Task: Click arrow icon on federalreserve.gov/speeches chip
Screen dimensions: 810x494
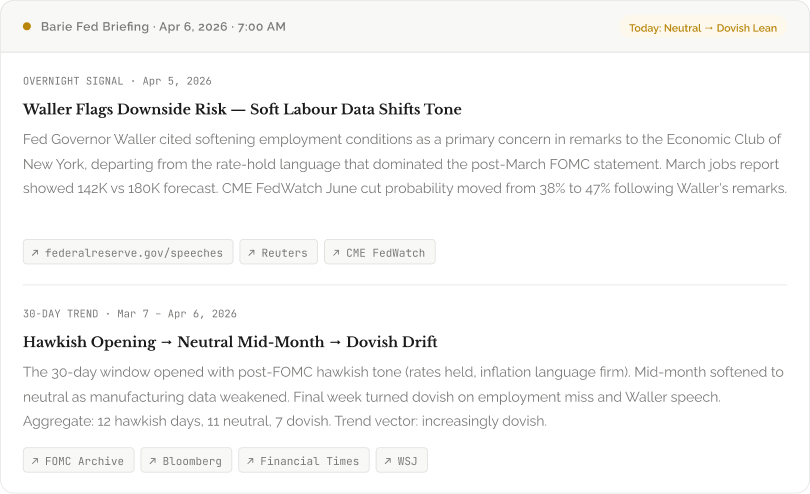Action: (x=35, y=253)
